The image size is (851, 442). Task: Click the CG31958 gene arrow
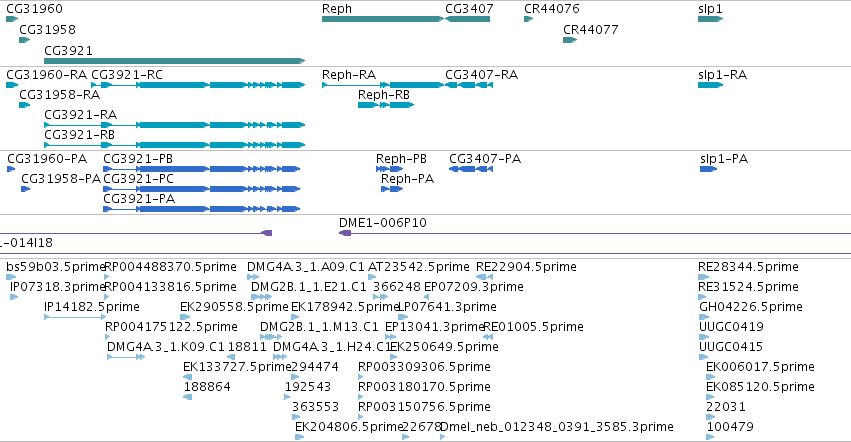click(x=24, y=40)
